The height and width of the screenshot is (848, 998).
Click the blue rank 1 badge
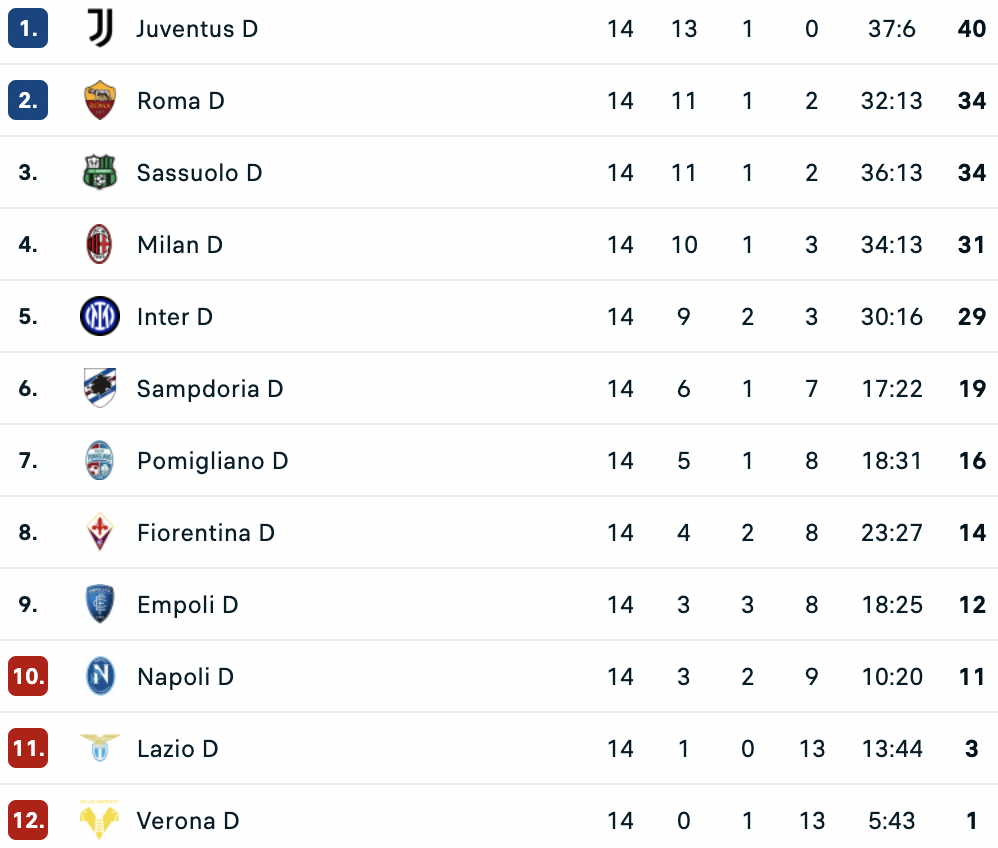tap(28, 29)
